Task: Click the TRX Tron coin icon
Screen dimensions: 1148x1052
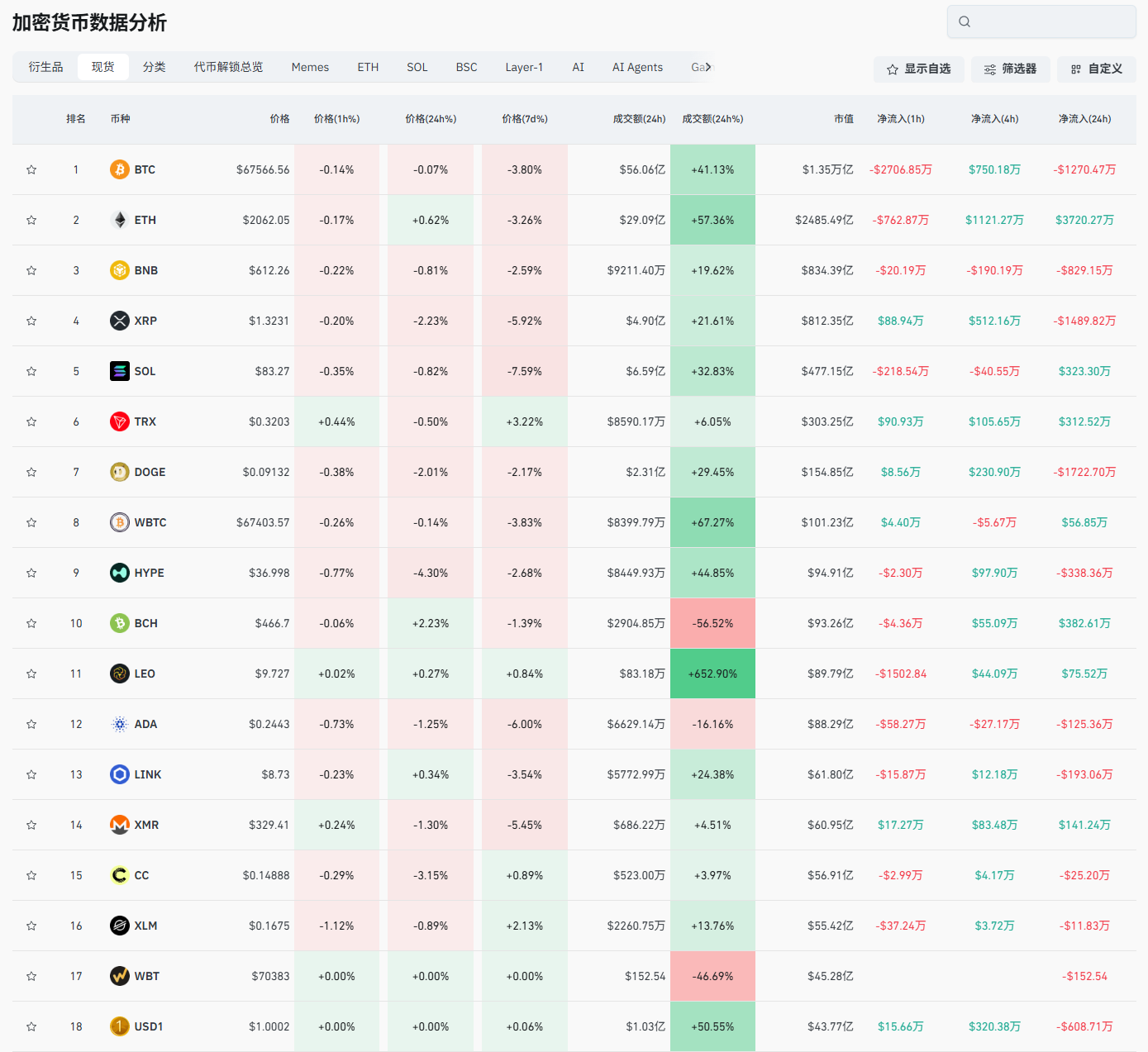Action: 120,421
